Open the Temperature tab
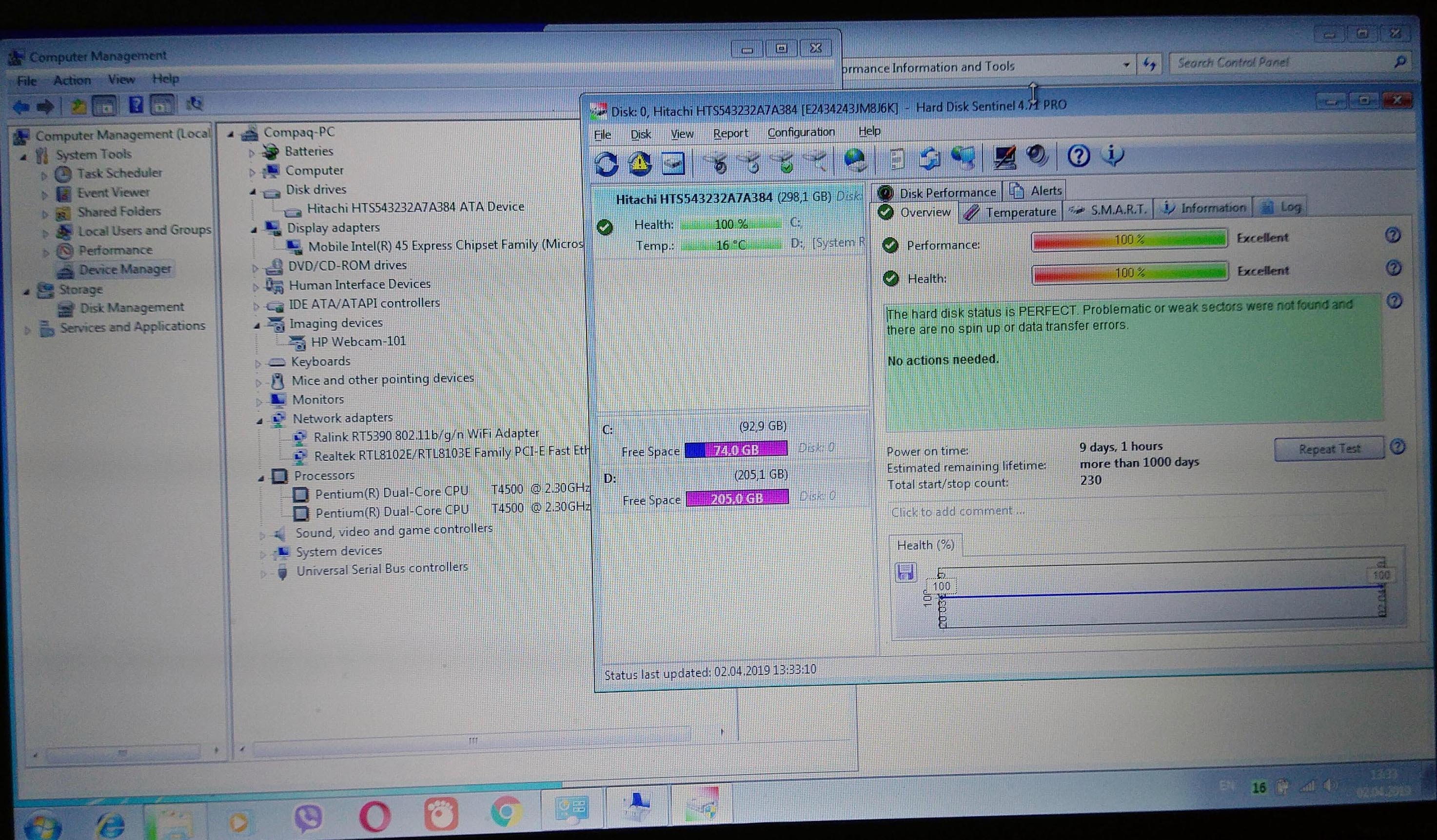Viewport: 1437px width, 840px height. point(1010,212)
